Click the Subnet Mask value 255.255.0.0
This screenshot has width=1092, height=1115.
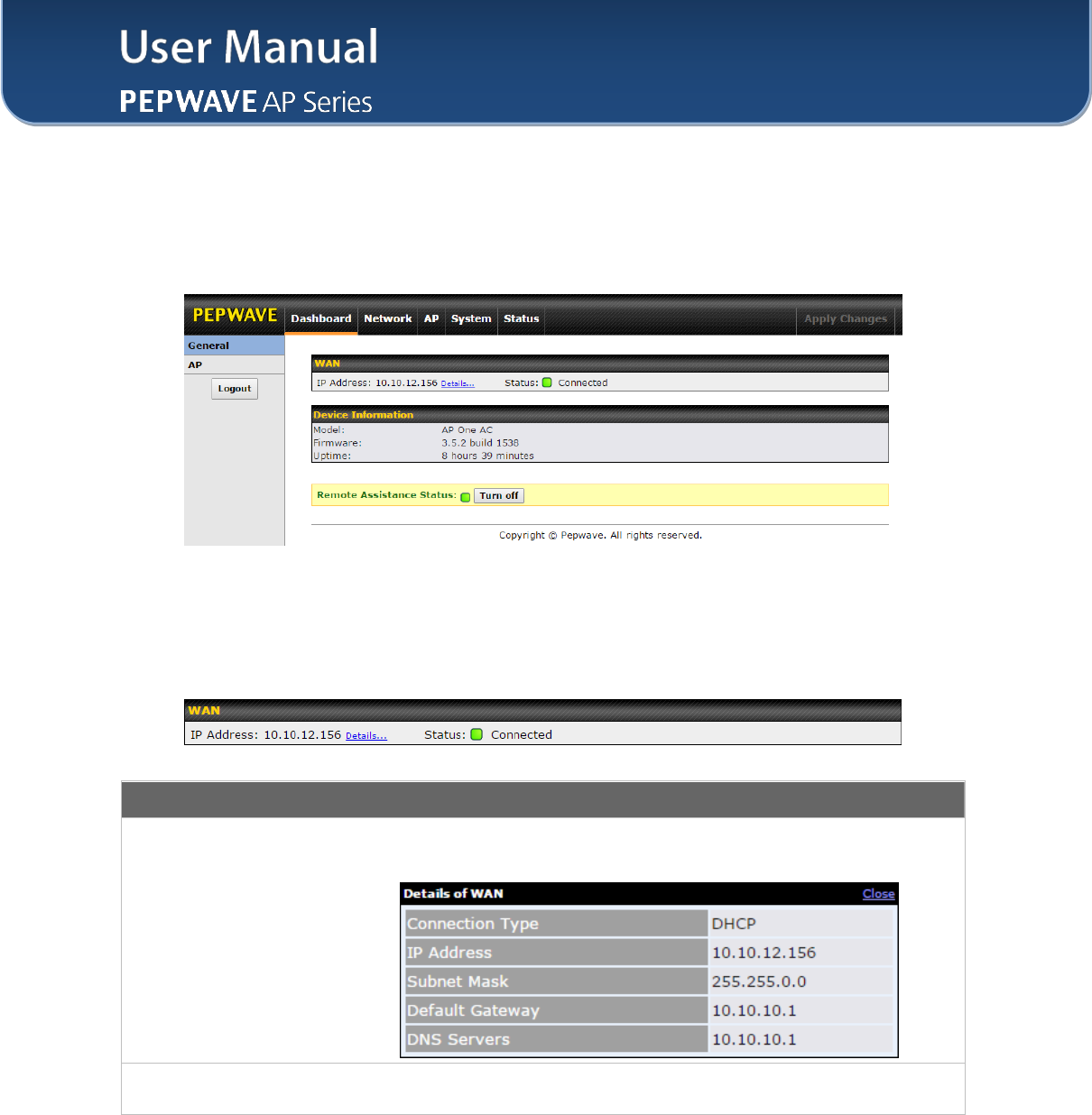click(x=759, y=981)
